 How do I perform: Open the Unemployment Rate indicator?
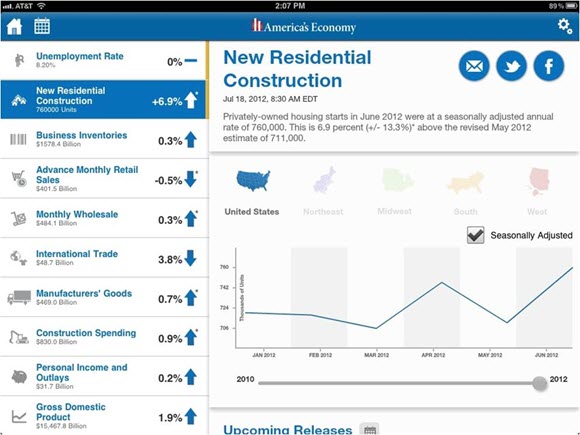click(x=104, y=60)
